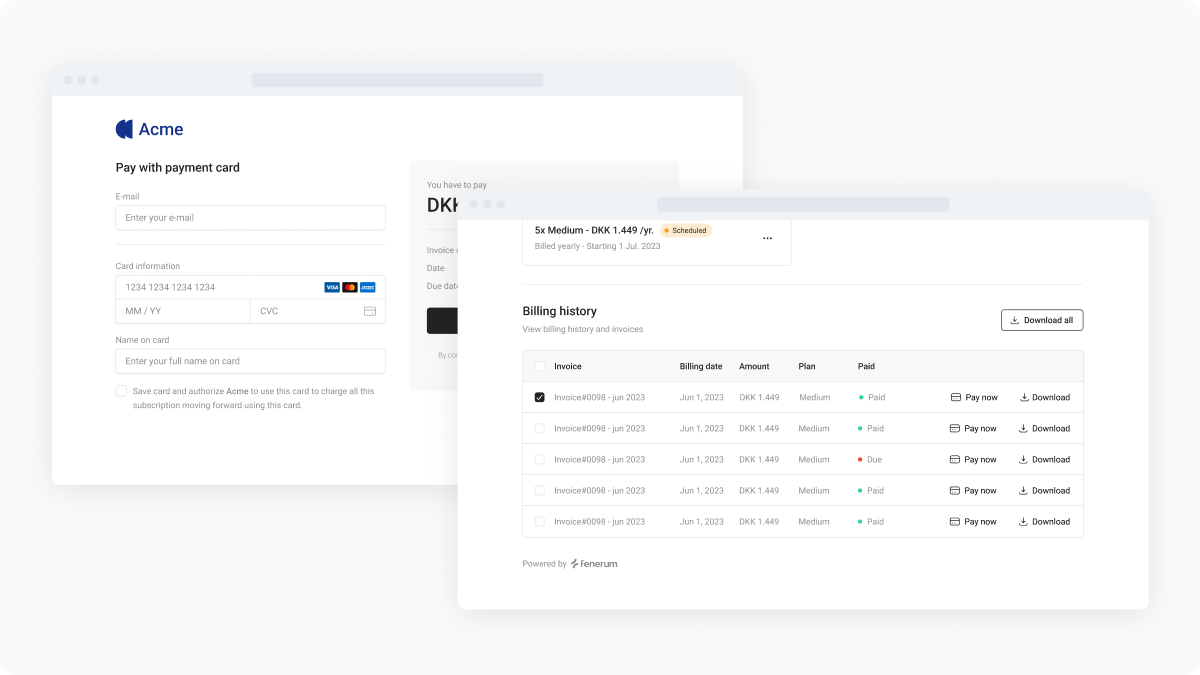Screen dimensions: 1200x675
Task: Click the Name on card field
Action: [250, 361]
